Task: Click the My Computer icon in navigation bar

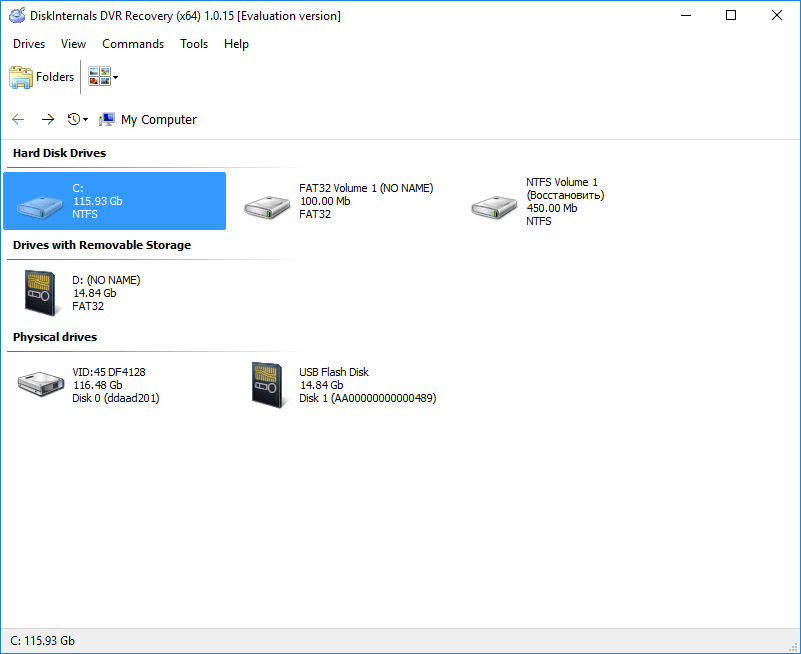Action: click(106, 118)
